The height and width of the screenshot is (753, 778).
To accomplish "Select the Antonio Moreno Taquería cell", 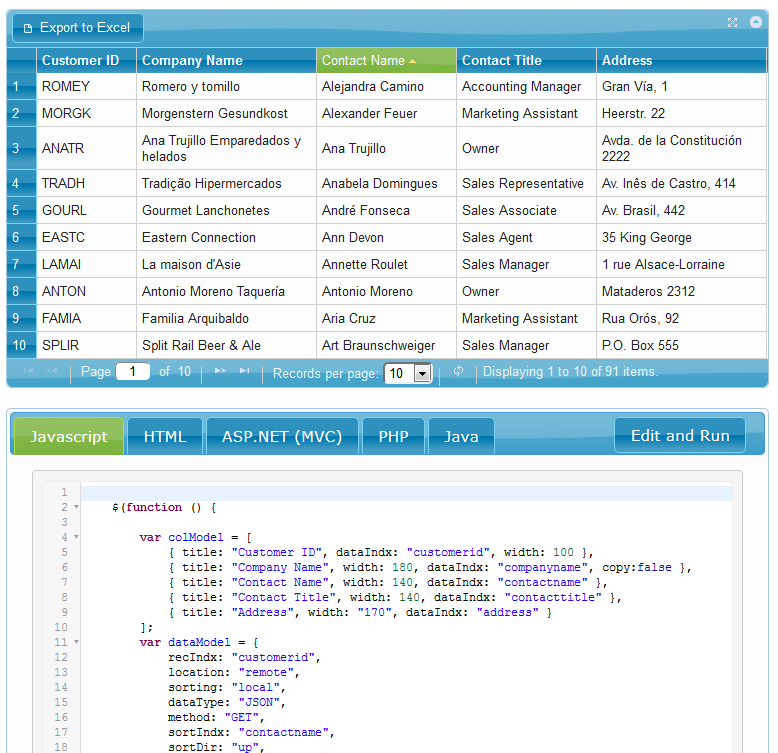I will (226, 291).
